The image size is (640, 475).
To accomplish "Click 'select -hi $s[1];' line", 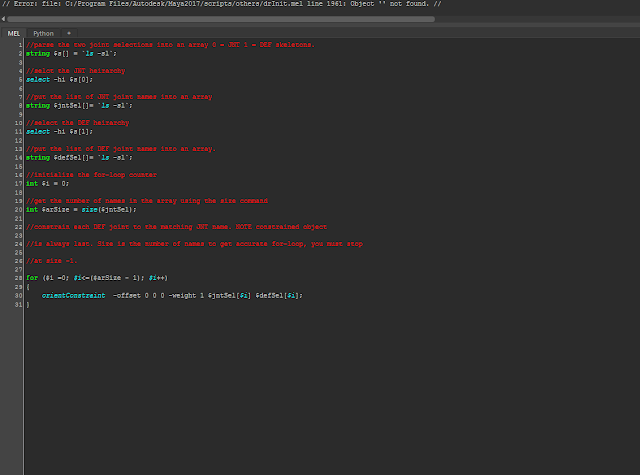I will pos(59,132).
